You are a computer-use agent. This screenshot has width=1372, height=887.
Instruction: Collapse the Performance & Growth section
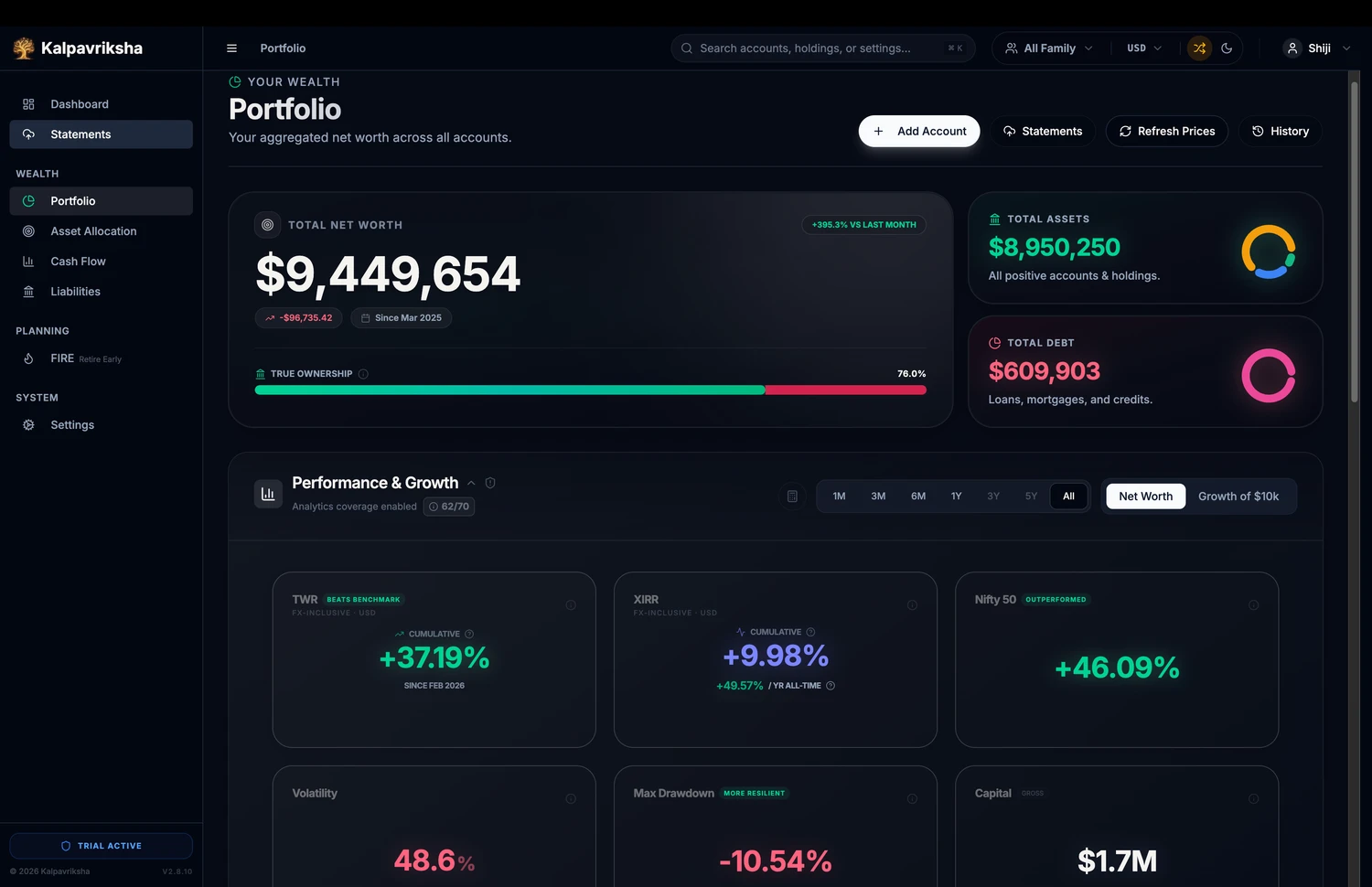pyautogui.click(x=471, y=483)
